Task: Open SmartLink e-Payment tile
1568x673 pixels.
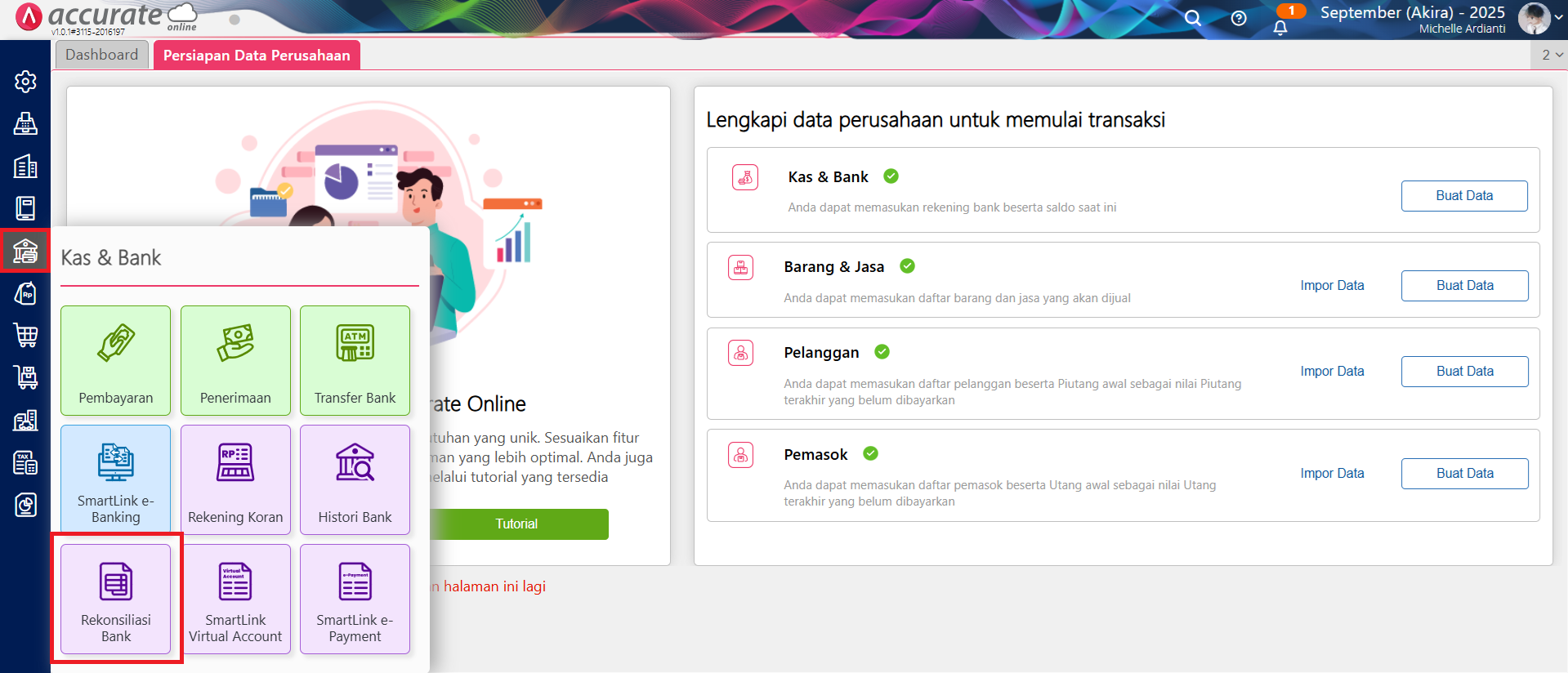Action: pyautogui.click(x=355, y=599)
